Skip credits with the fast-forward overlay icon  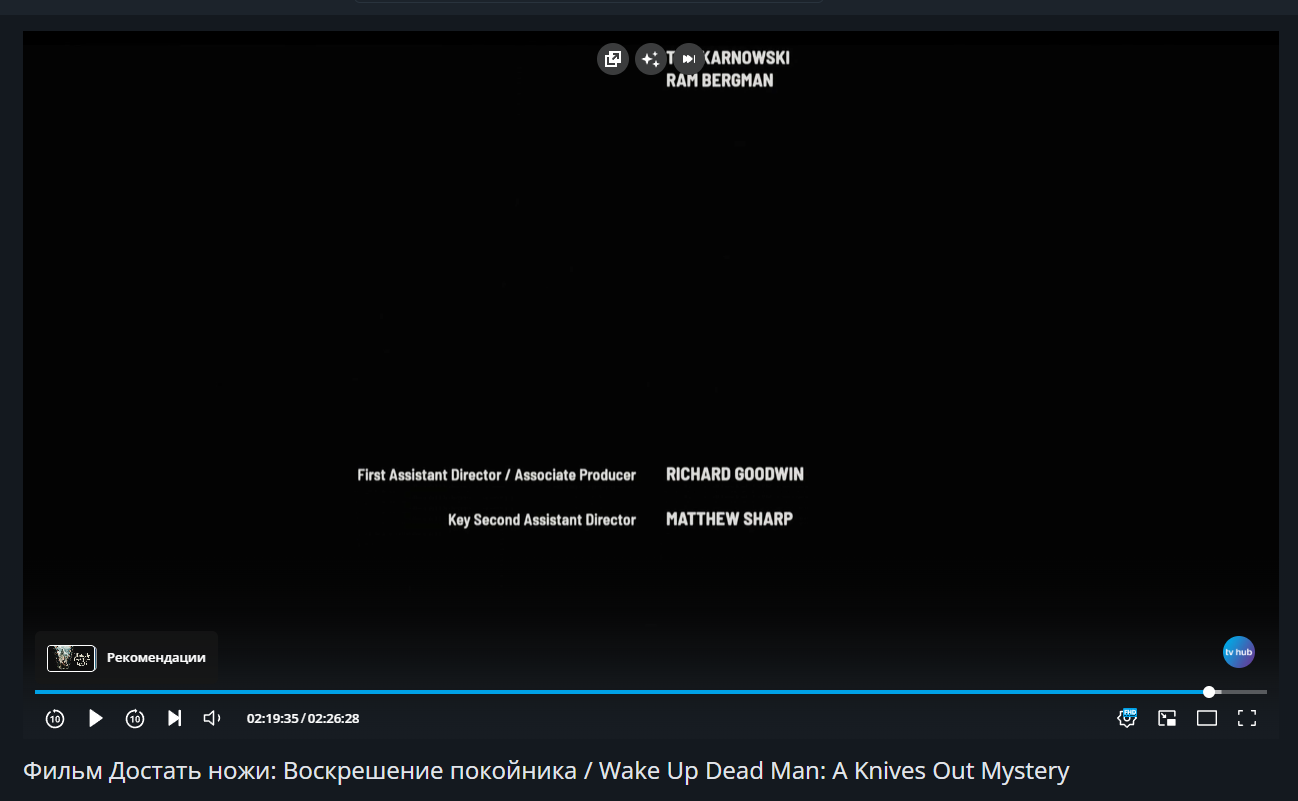click(688, 59)
